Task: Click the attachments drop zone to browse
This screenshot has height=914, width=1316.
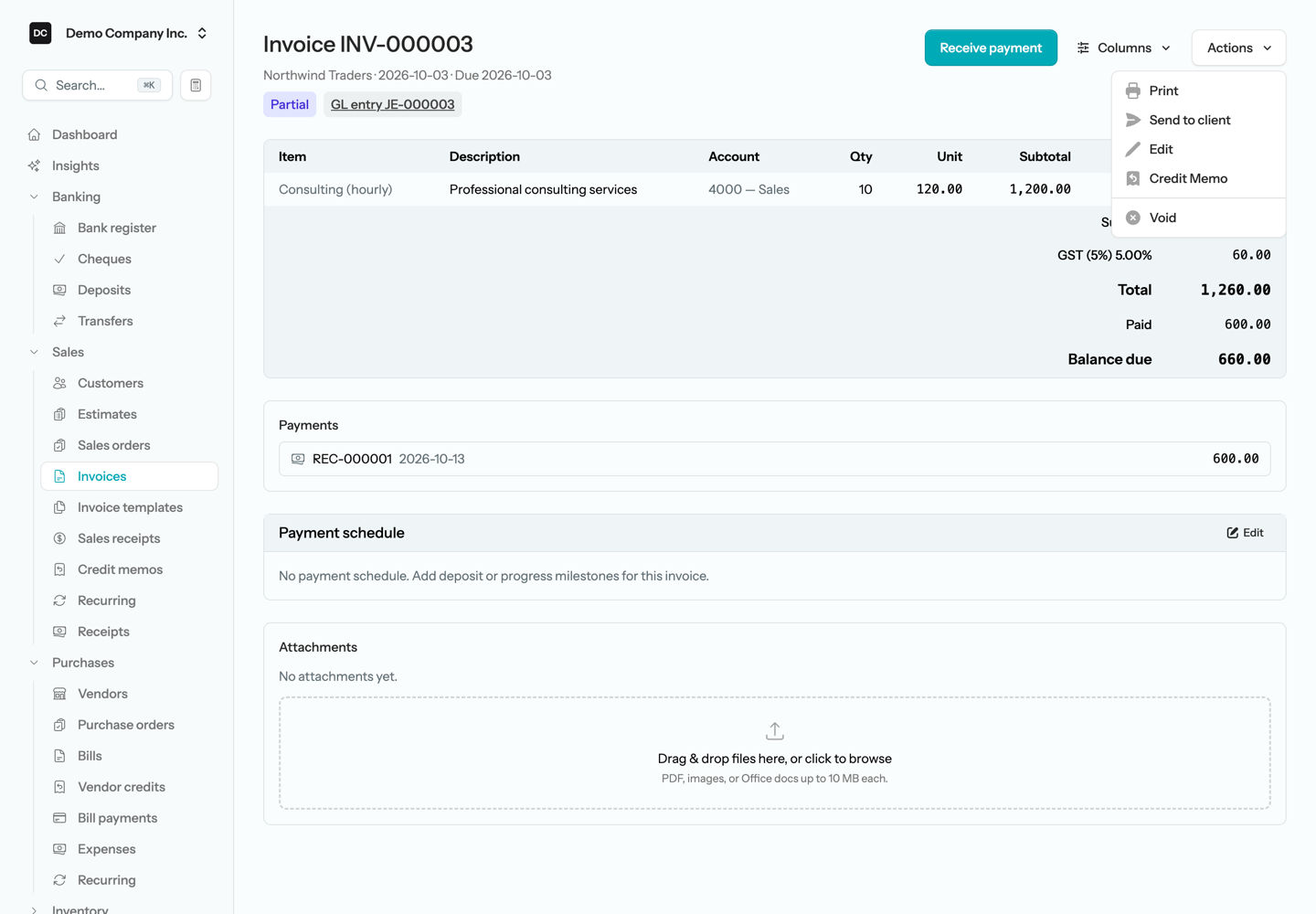Action: [x=775, y=753]
